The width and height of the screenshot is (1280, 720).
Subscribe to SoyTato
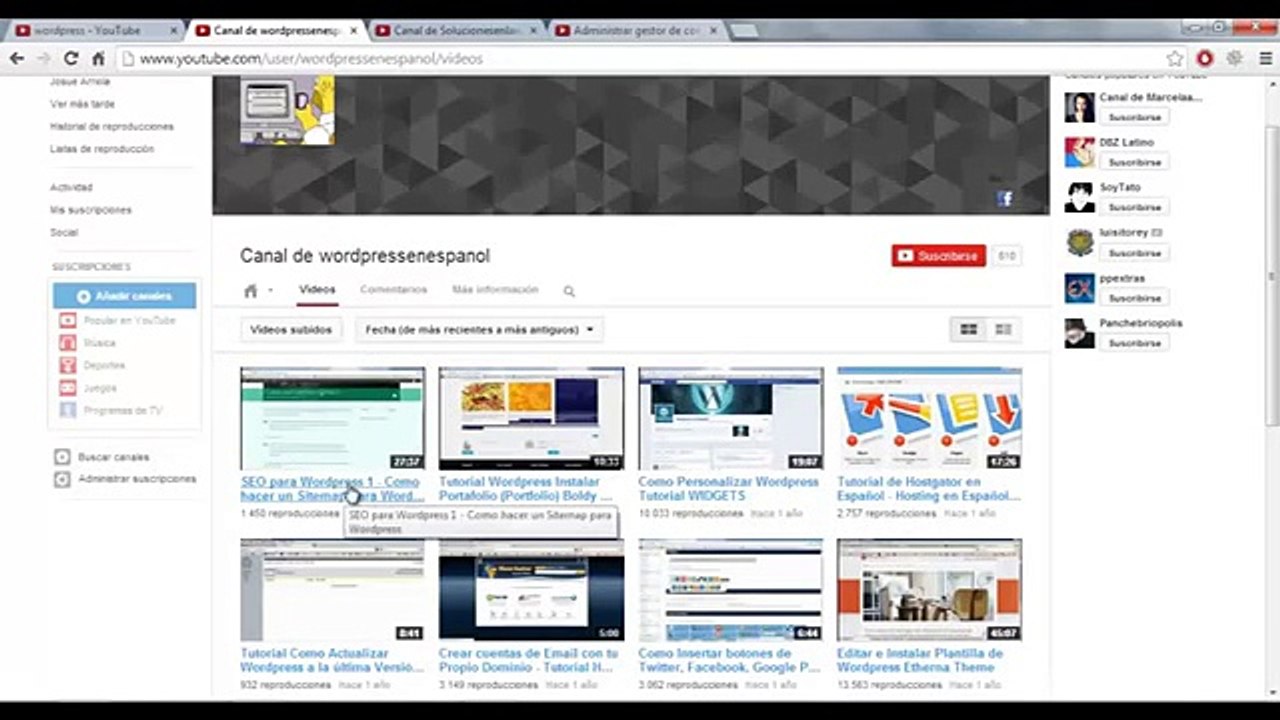tap(1134, 207)
